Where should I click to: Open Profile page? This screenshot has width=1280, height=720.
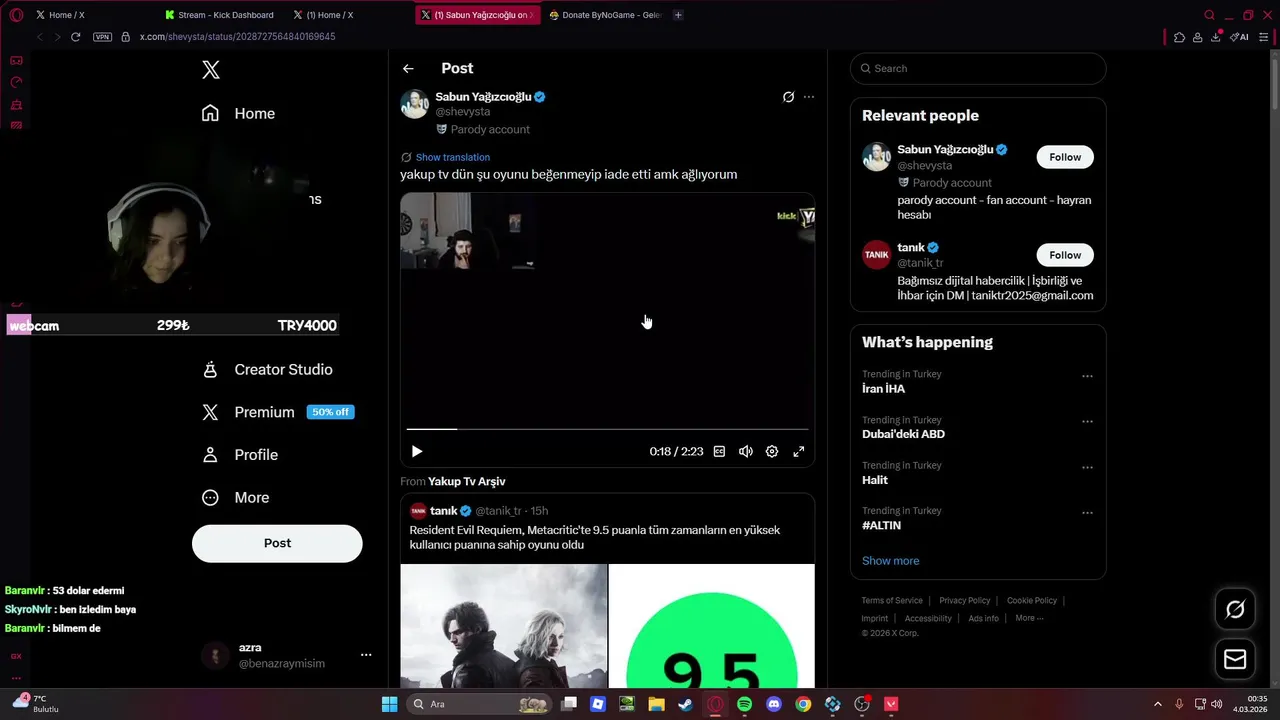pos(239,455)
